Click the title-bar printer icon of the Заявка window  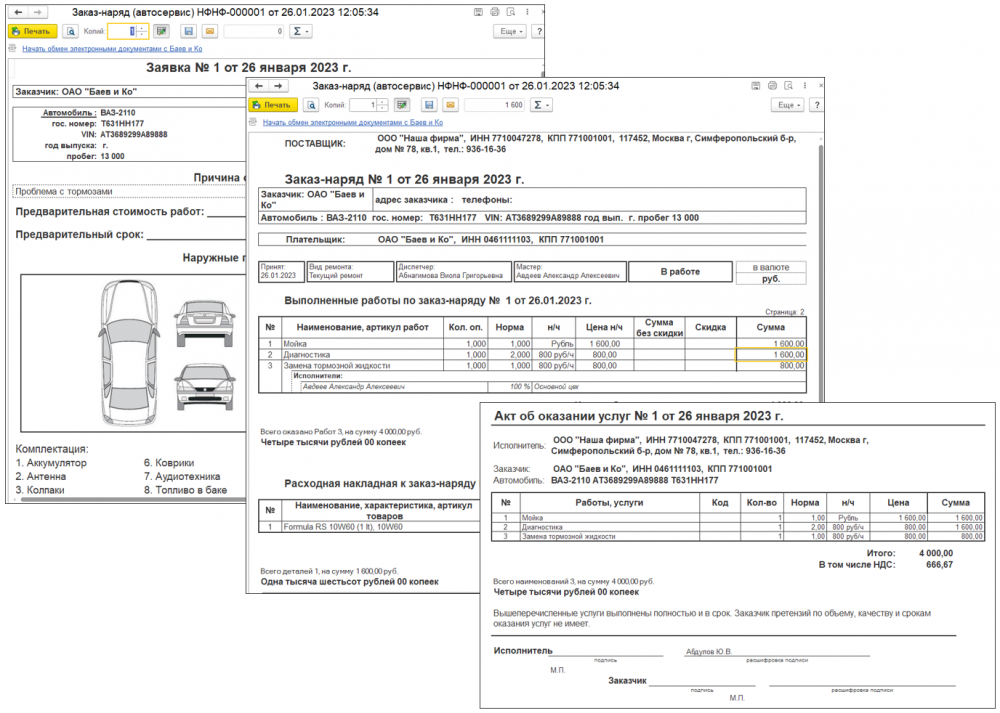point(495,12)
